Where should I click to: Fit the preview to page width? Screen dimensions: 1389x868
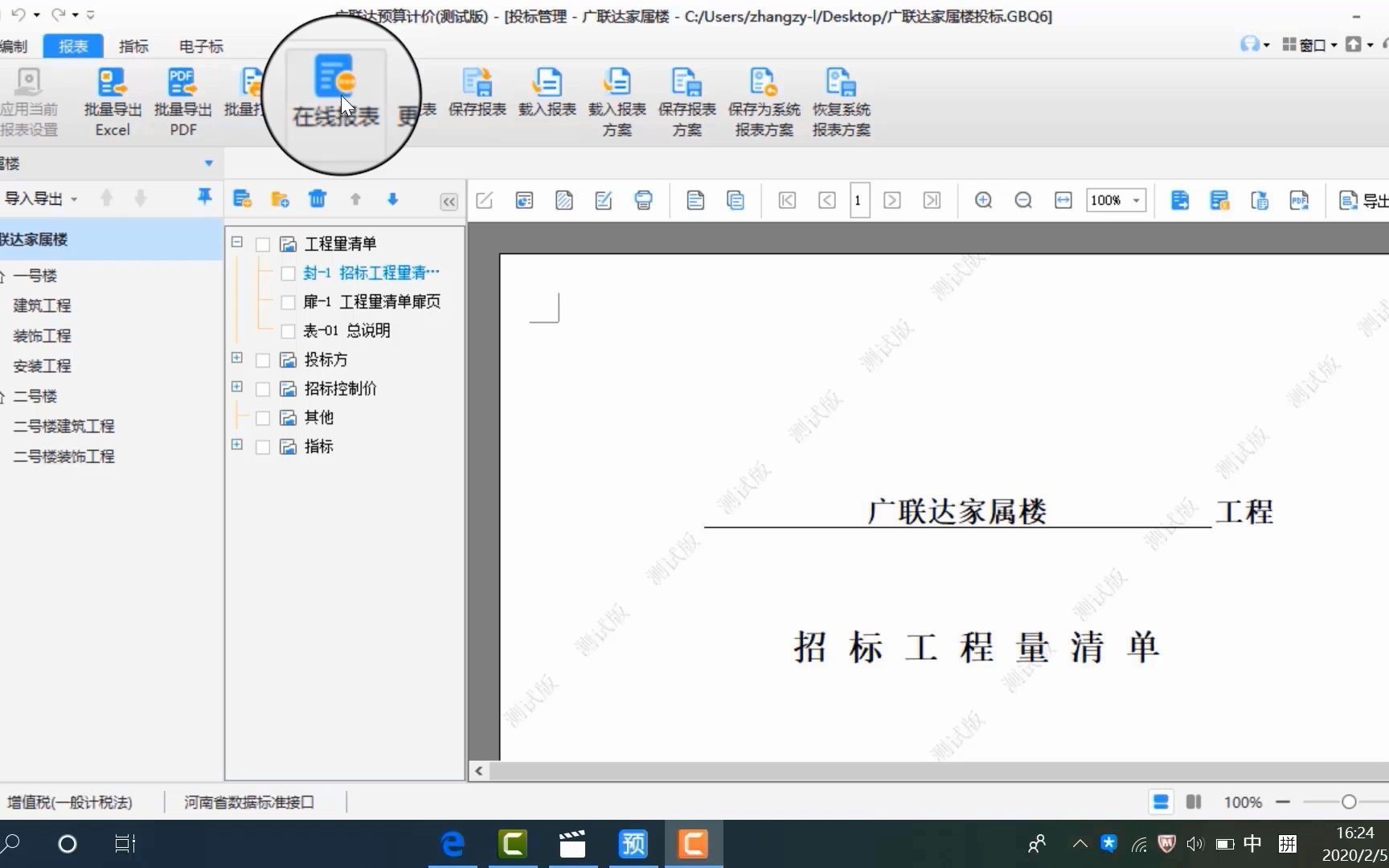click(x=1063, y=200)
